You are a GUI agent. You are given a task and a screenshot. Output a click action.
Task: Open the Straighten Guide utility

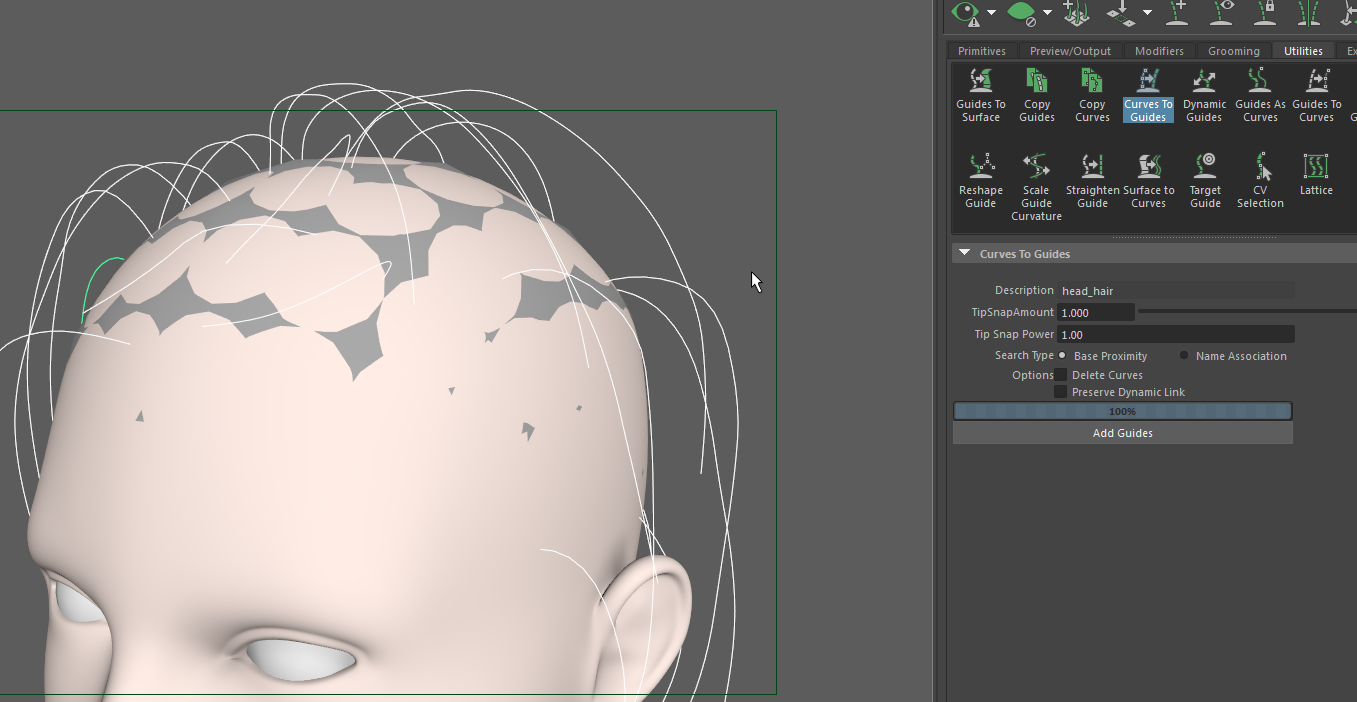(x=1092, y=180)
